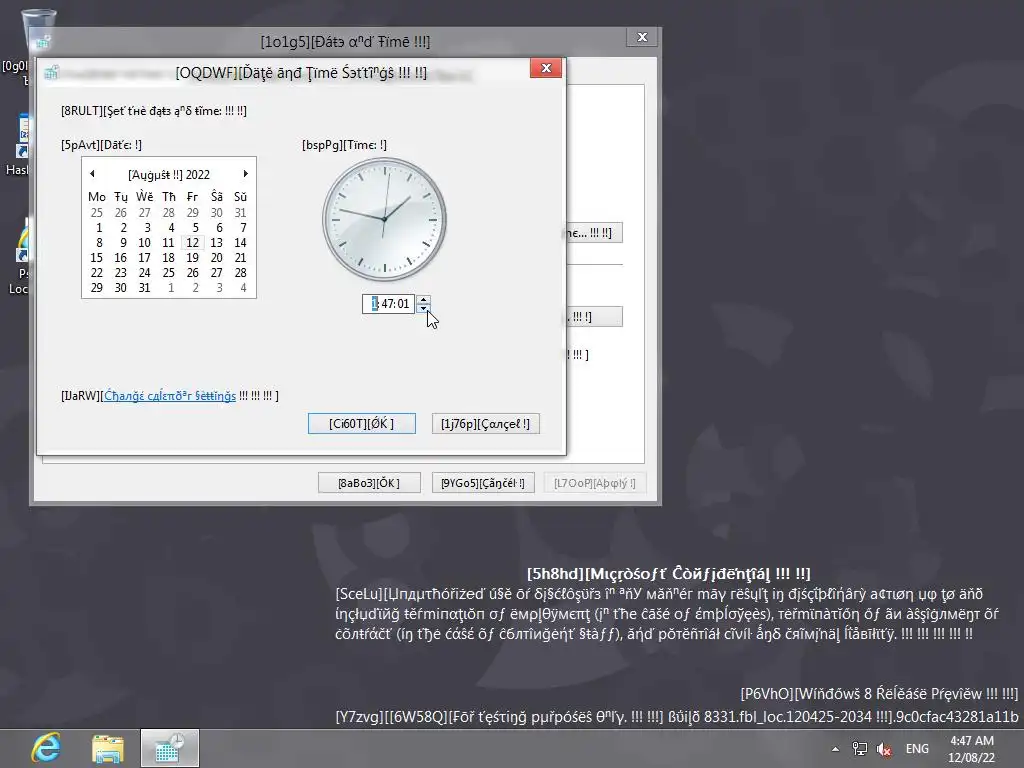Select August 24 in calendar

pos(144,273)
